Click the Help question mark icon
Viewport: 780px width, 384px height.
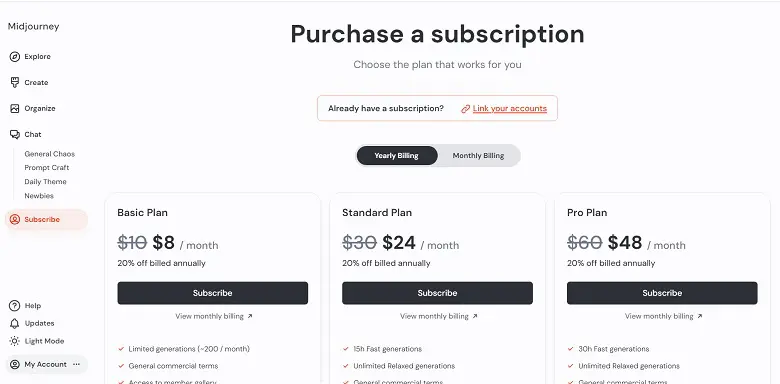15,306
